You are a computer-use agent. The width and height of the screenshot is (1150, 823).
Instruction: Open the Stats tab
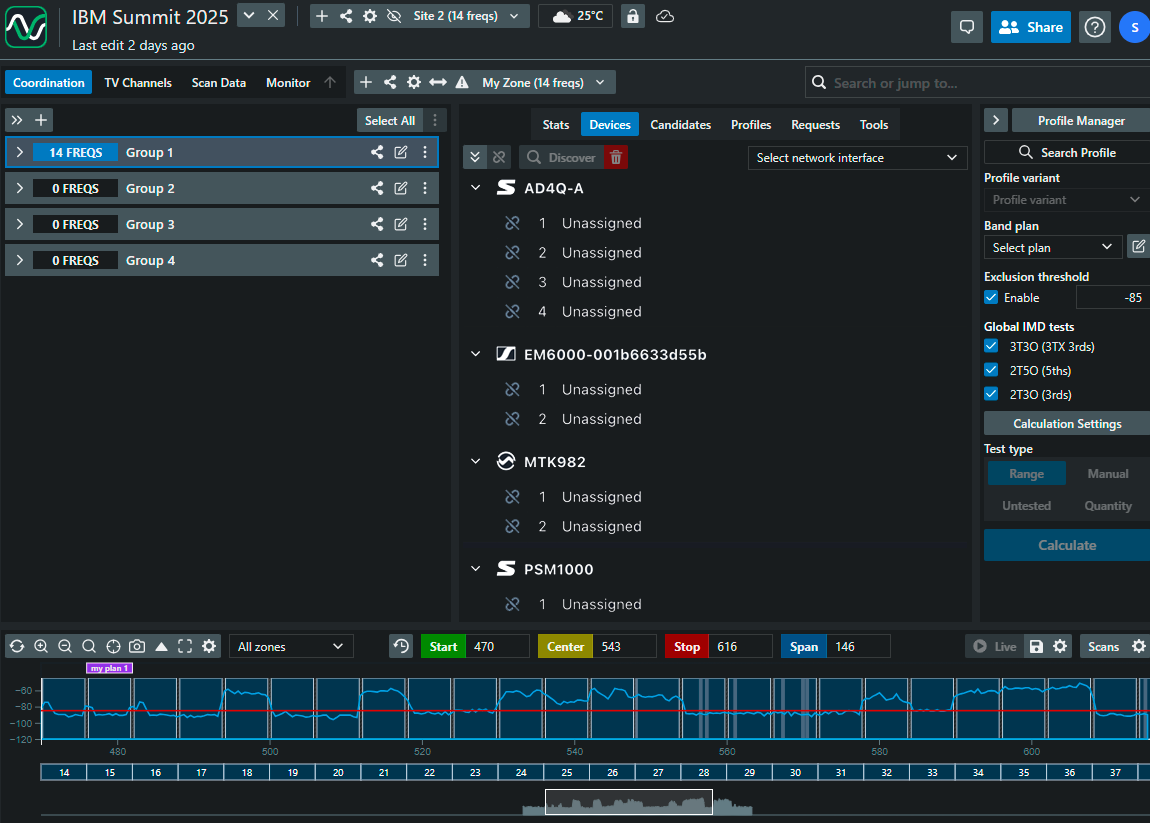(556, 125)
